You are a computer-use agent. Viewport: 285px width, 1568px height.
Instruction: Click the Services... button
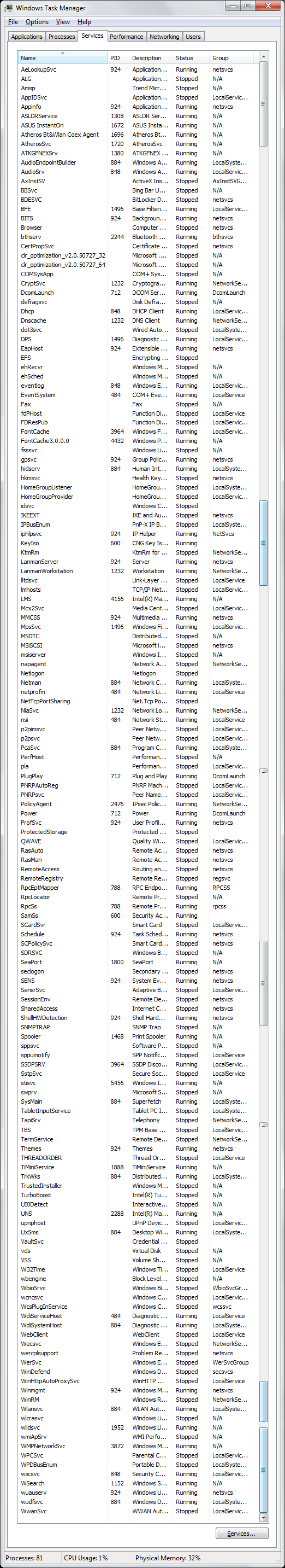(x=241, y=1534)
